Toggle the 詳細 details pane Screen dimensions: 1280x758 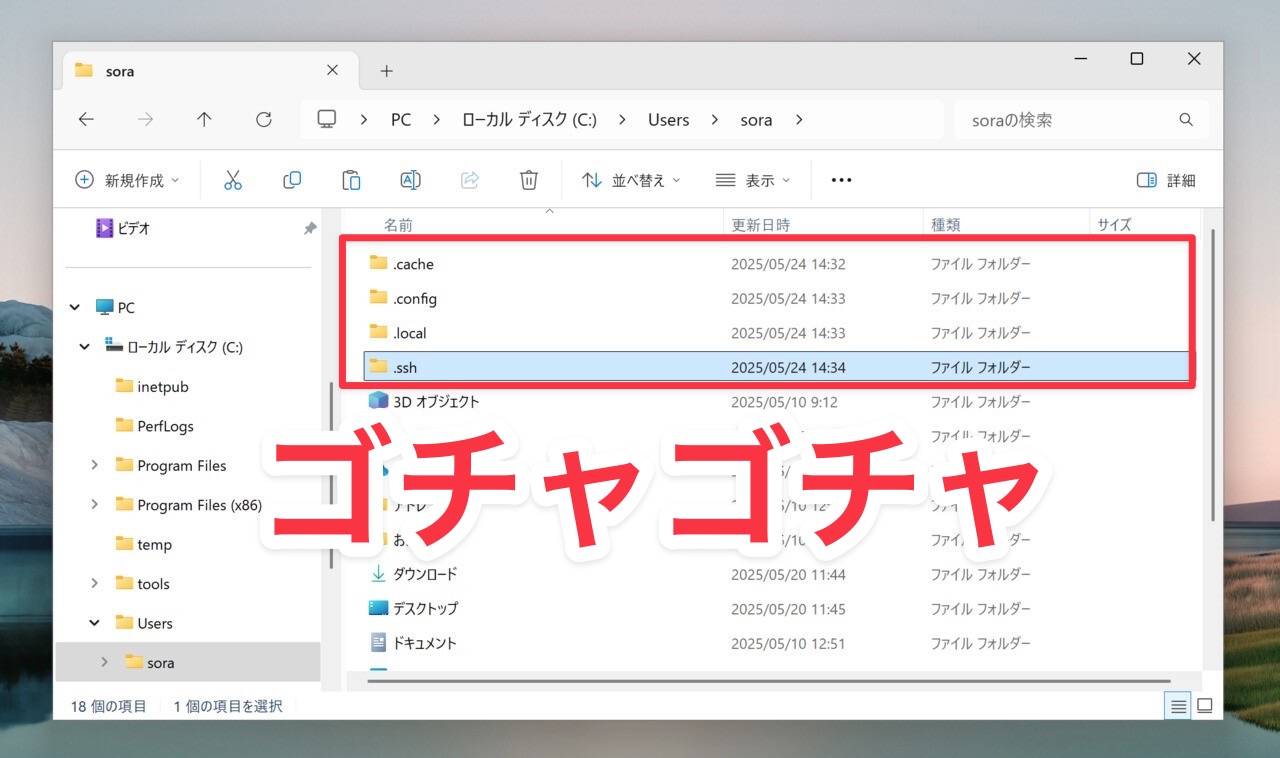(1166, 180)
